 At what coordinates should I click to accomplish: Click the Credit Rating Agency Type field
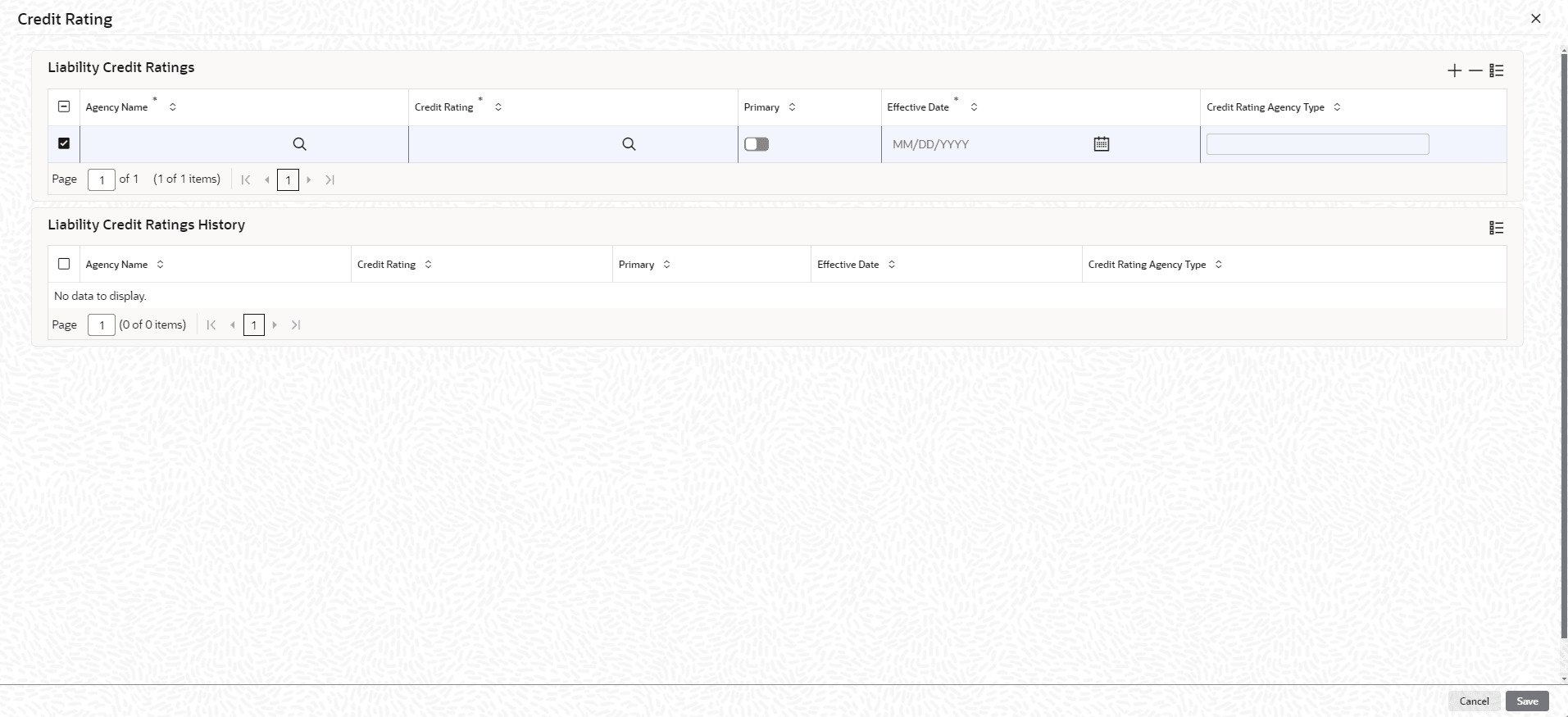point(1317,144)
